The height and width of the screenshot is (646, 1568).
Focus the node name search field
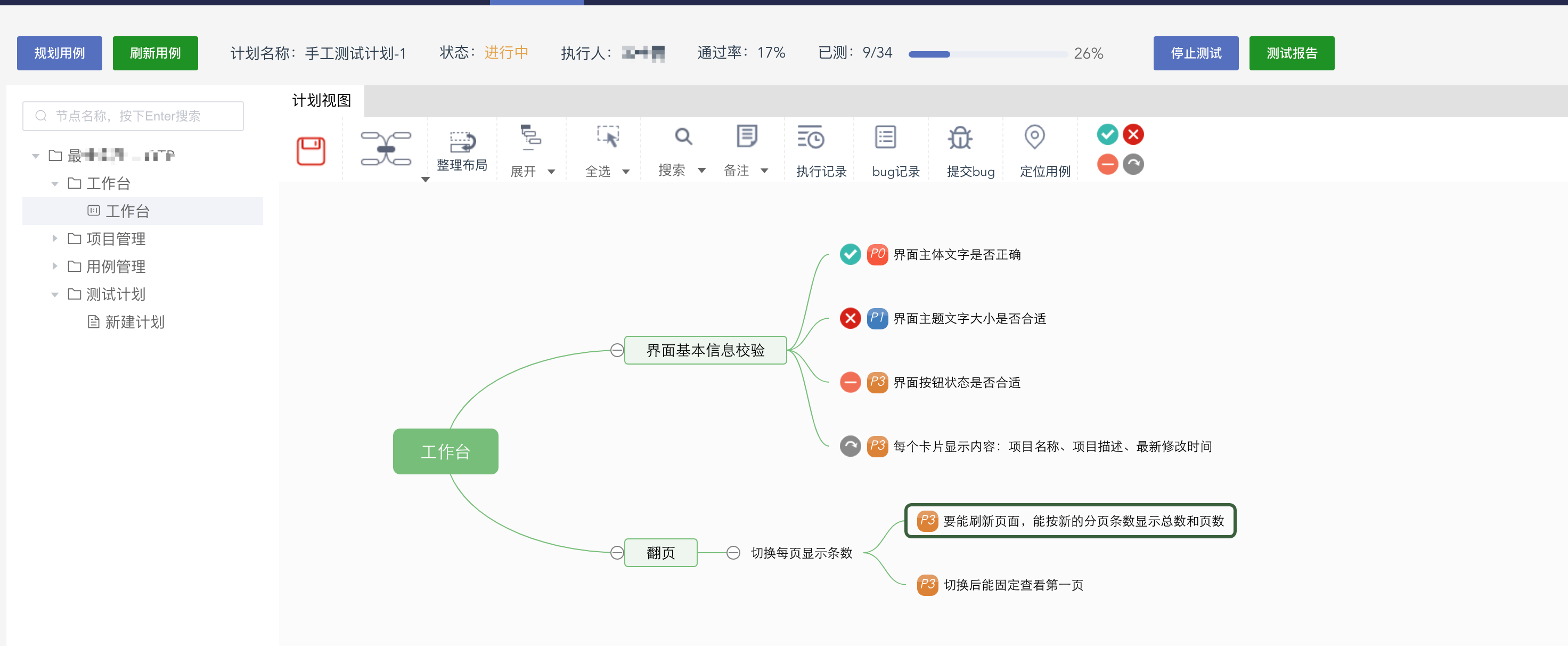point(134,116)
